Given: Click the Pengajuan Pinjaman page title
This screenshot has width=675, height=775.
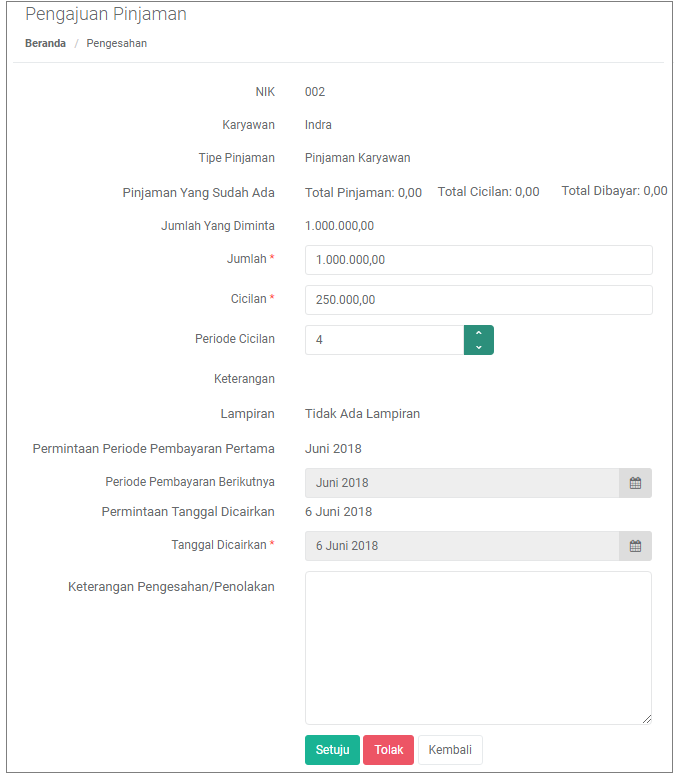Looking at the screenshot, I should pyautogui.click(x=106, y=14).
